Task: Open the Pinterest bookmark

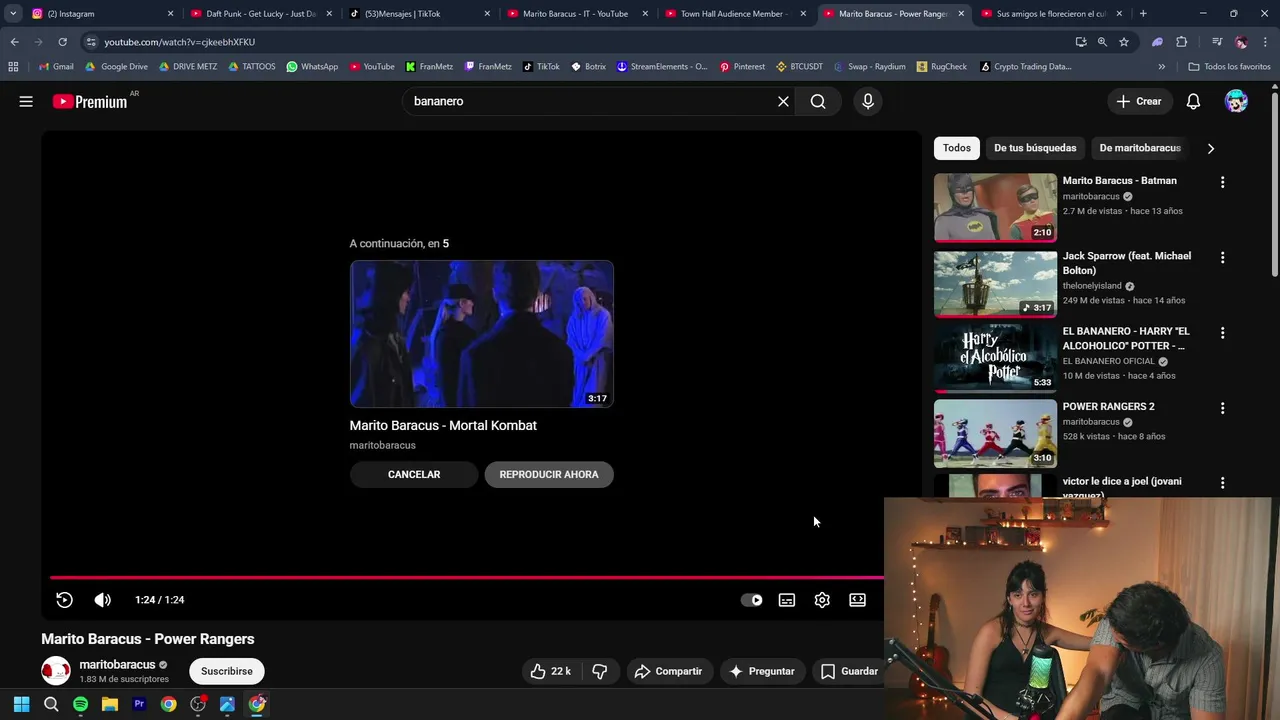Action: click(742, 67)
